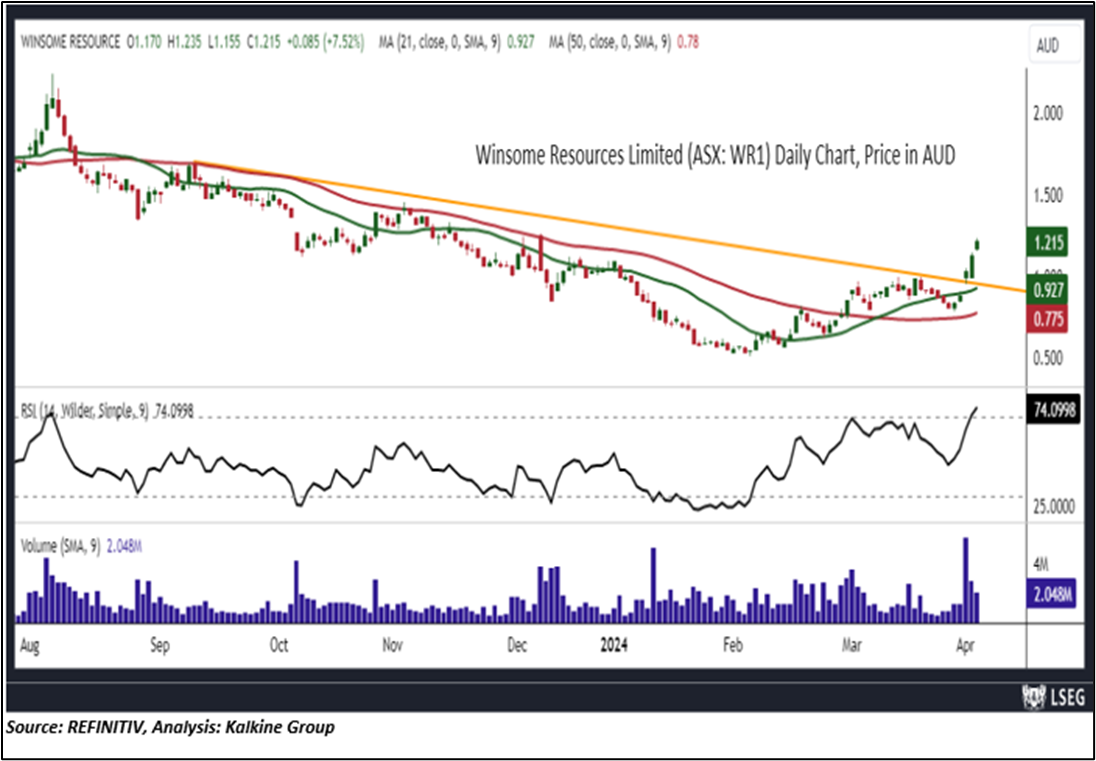Click the black 74.0998 RSI value tag
This screenshot has height=761, width=1096.
[1051, 408]
